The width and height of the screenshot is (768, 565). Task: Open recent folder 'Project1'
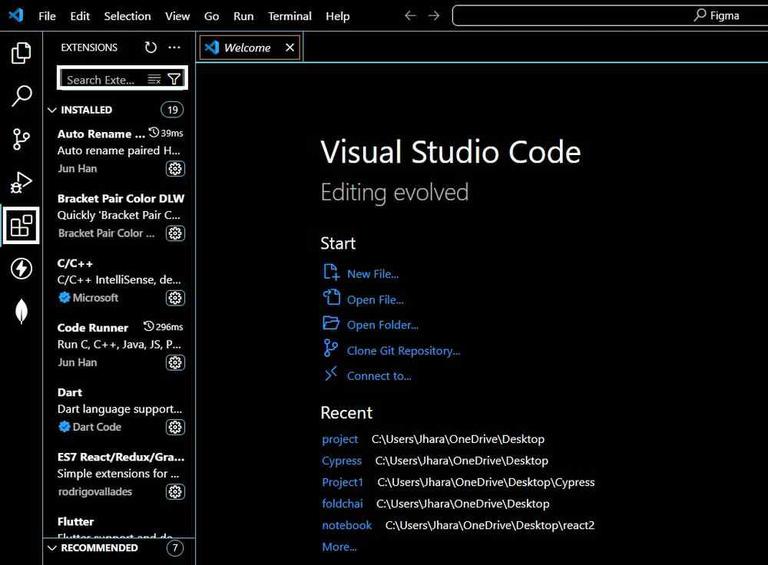342,482
